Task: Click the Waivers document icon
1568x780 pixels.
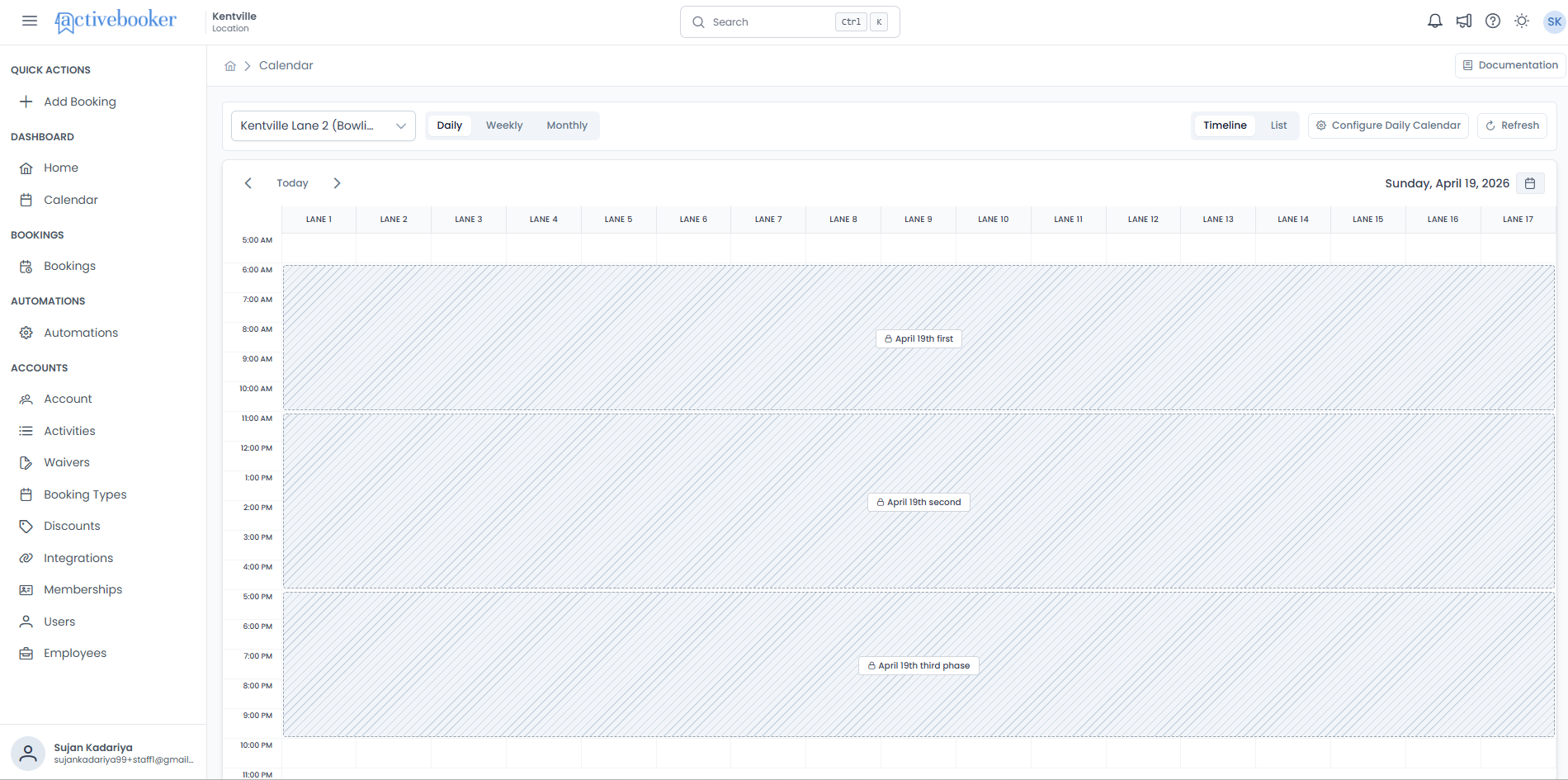Action: pyautogui.click(x=26, y=462)
